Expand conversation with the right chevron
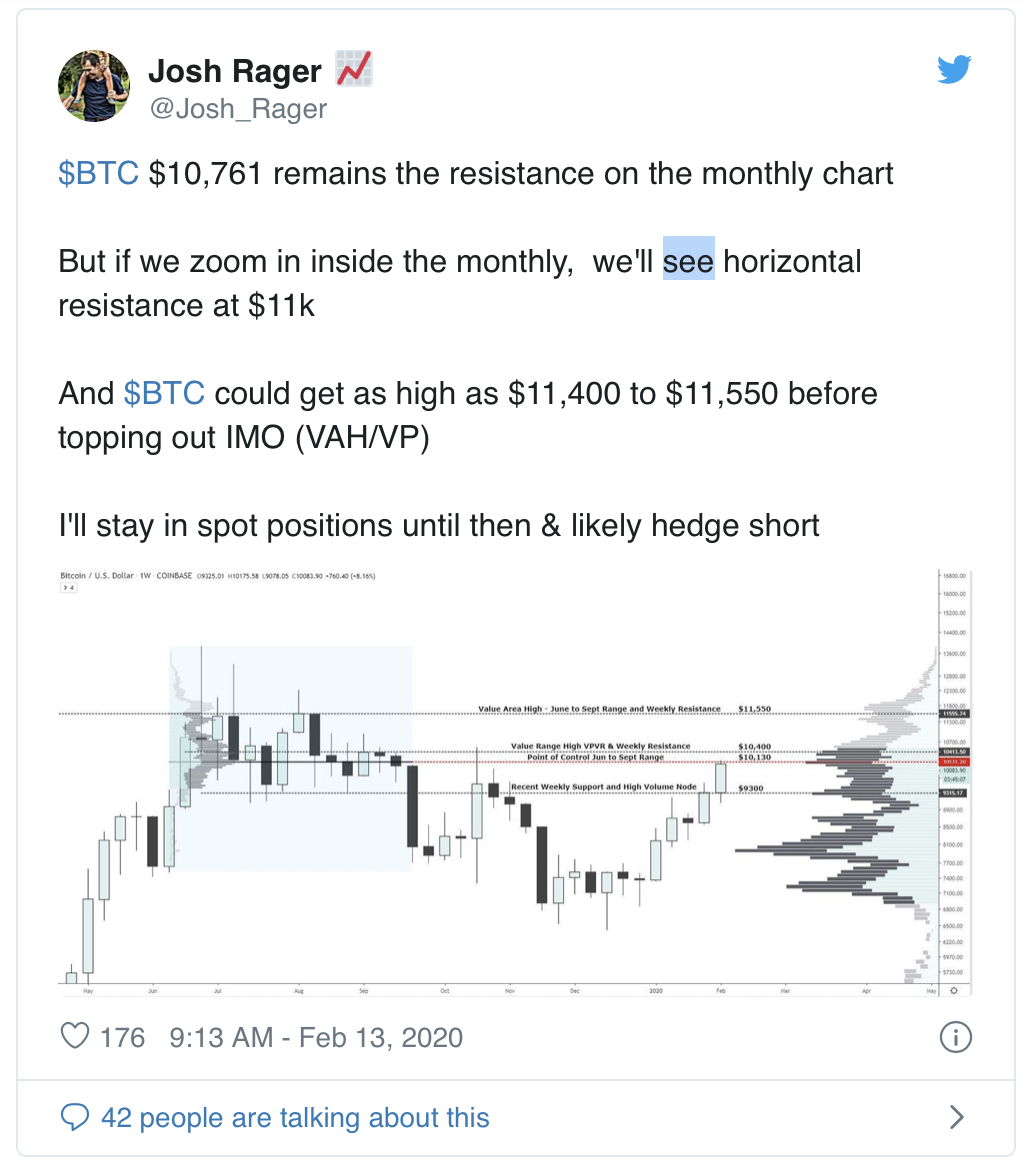The image size is (1024, 1164). (957, 1116)
